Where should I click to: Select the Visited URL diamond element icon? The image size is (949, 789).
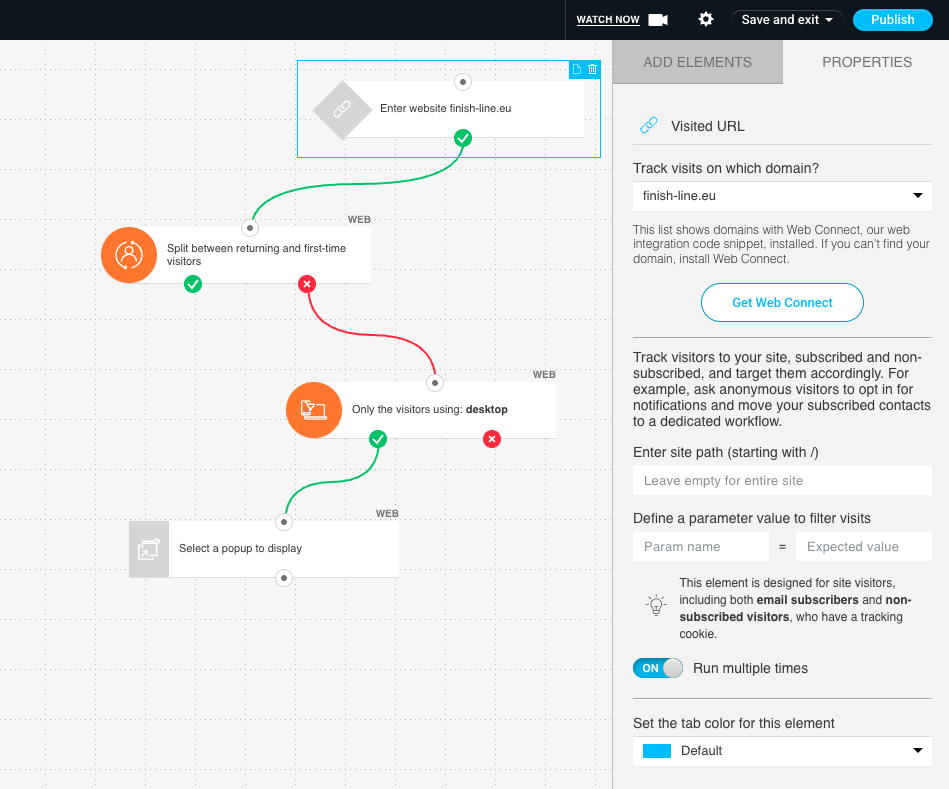(342, 109)
